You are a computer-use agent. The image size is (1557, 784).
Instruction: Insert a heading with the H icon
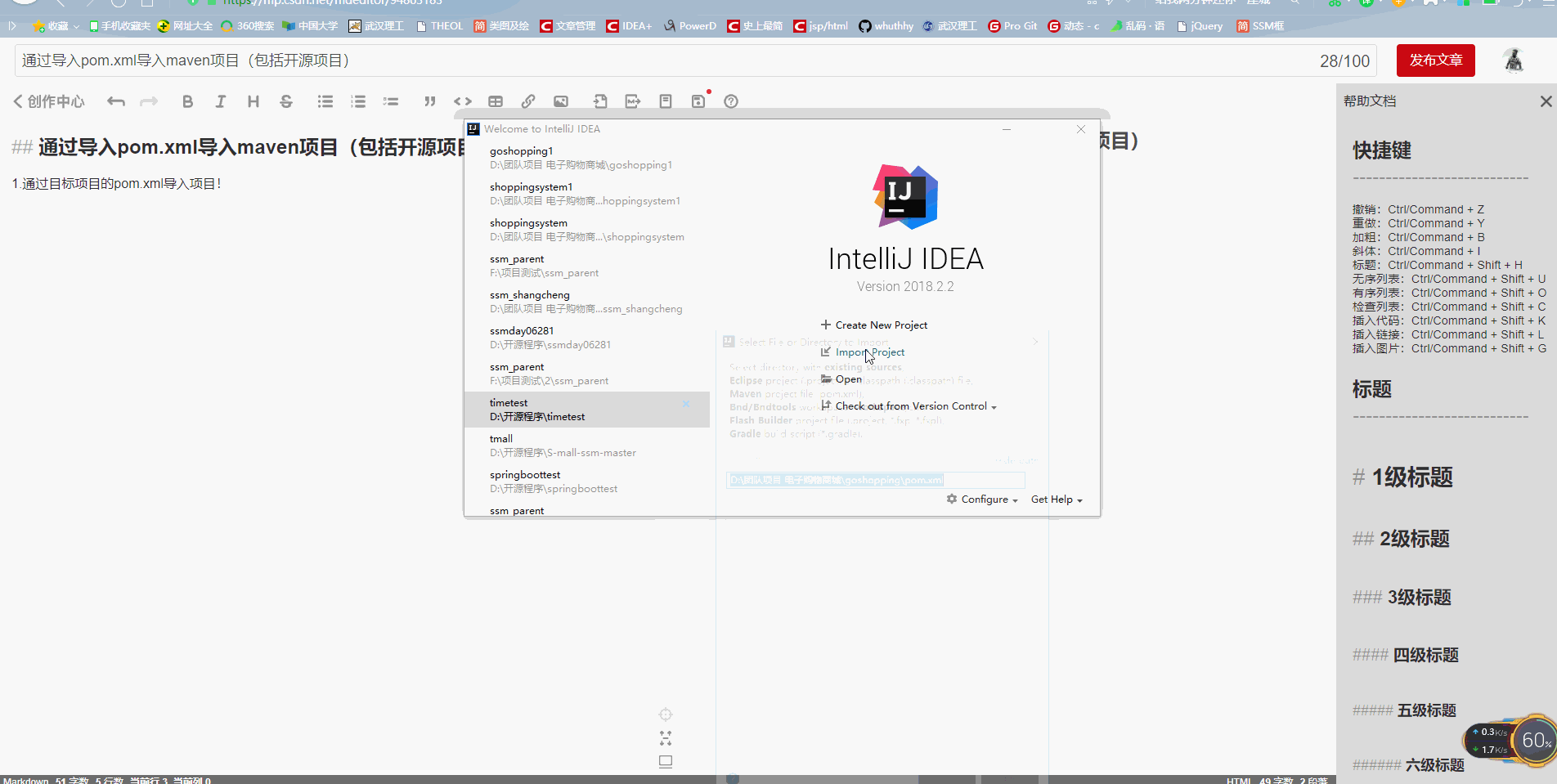(x=253, y=101)
